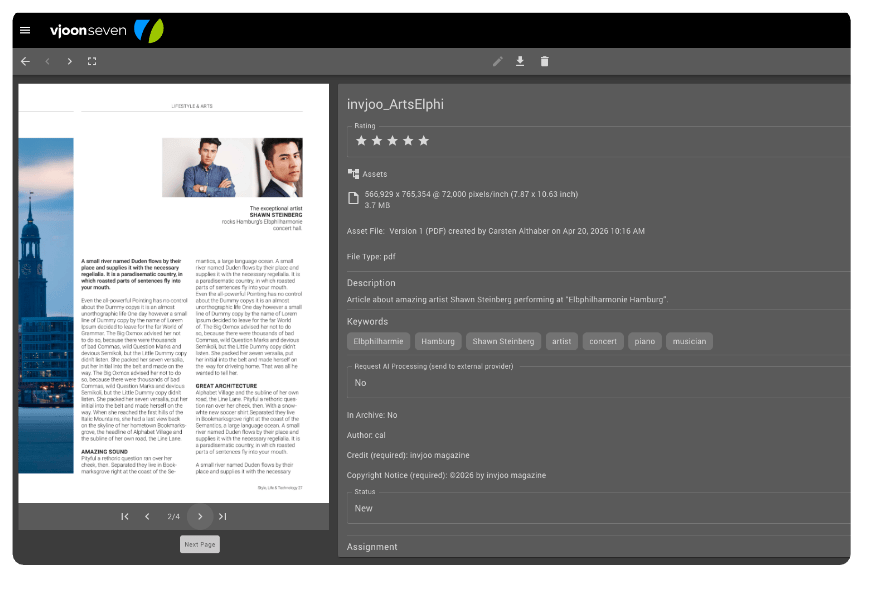886x591 pixels.
Task: Click the fourth rating star
Action: 408,141
